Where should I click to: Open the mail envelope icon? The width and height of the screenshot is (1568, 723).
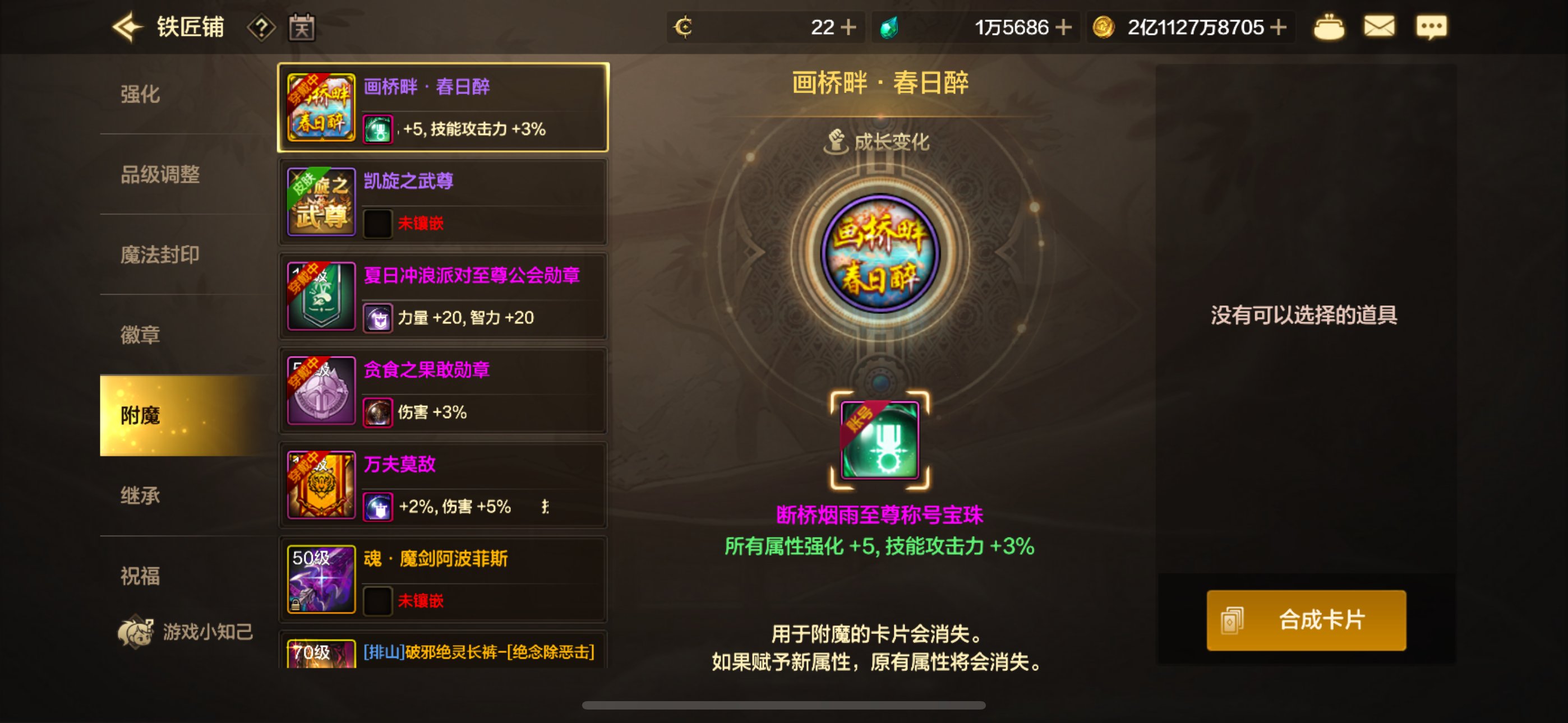point(1378,27)
